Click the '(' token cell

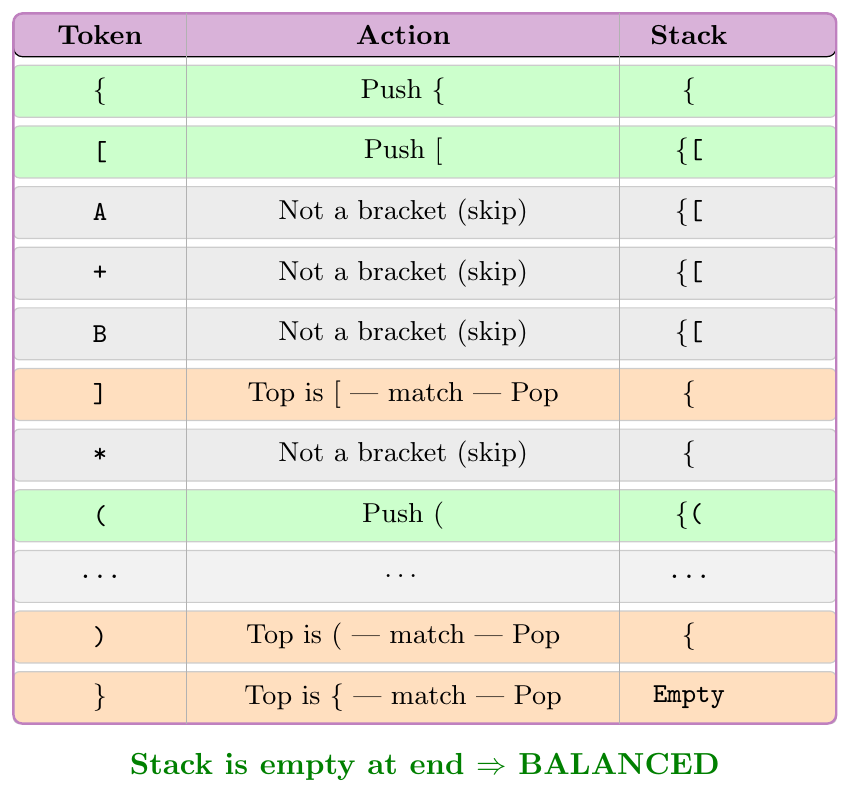click(x=101, y=514)
